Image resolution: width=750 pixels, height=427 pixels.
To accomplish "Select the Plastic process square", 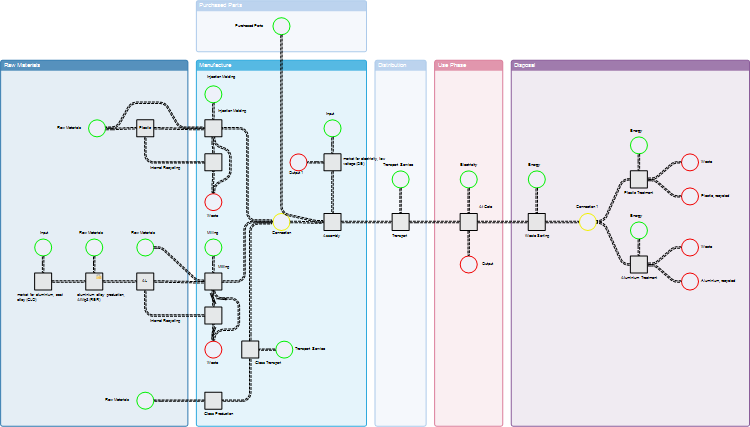I will pos(145,128).
